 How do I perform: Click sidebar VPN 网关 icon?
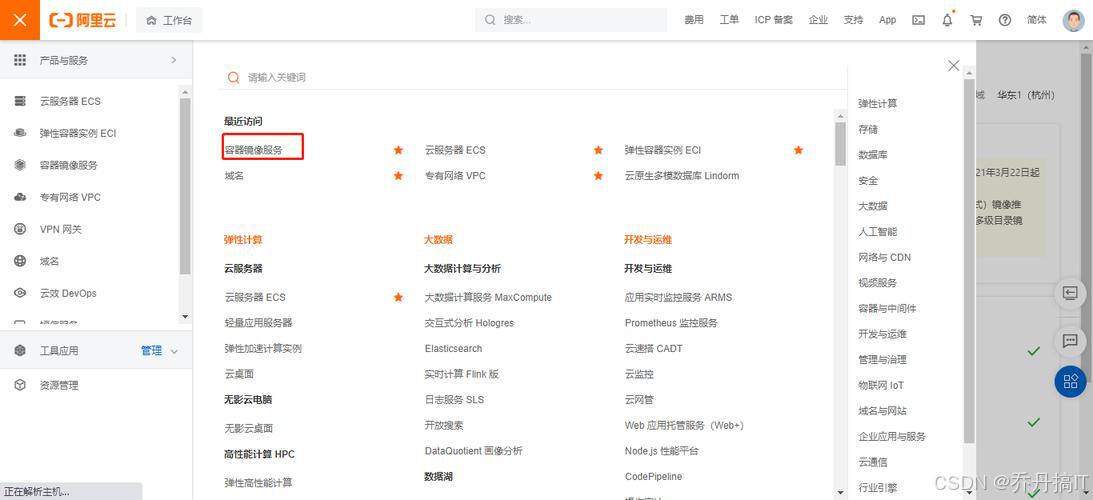(x=20, y=229)
